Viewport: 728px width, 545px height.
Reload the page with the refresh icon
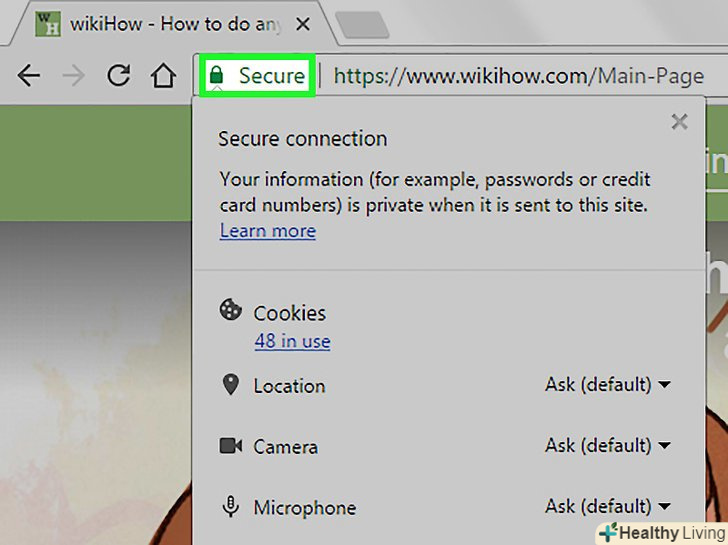[x=118, y=75]
